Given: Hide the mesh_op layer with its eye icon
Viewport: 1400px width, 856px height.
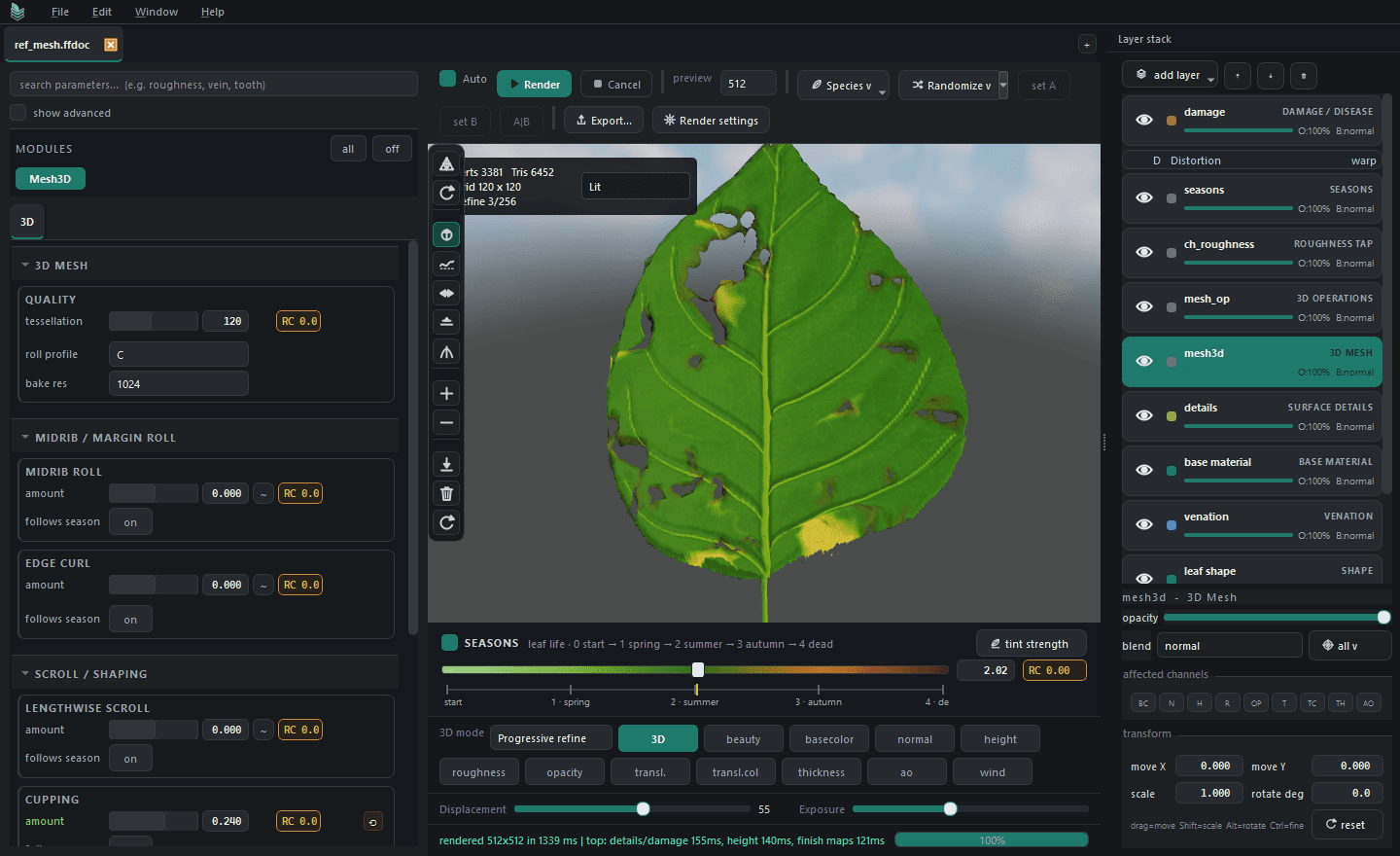Looking at the screenshot, I should coord(1144,306).
